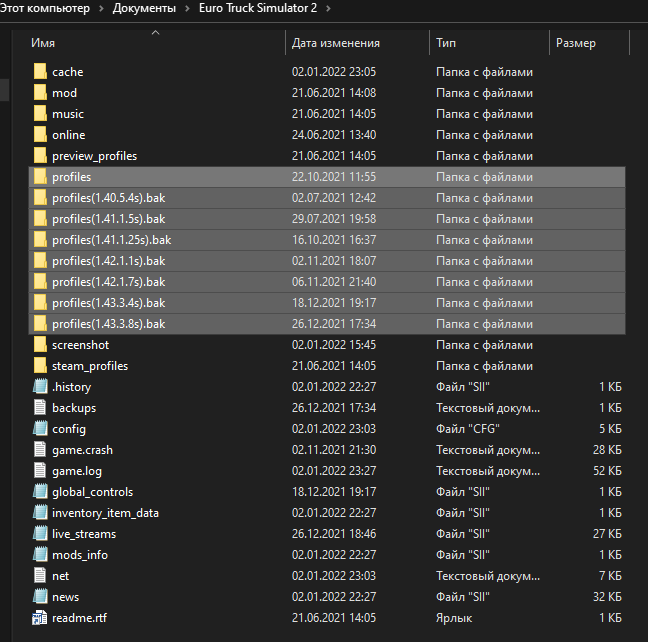Click the profiles(1.43.3.8s).bak folder icon
The image size is (648, 642).
(40, 324)
